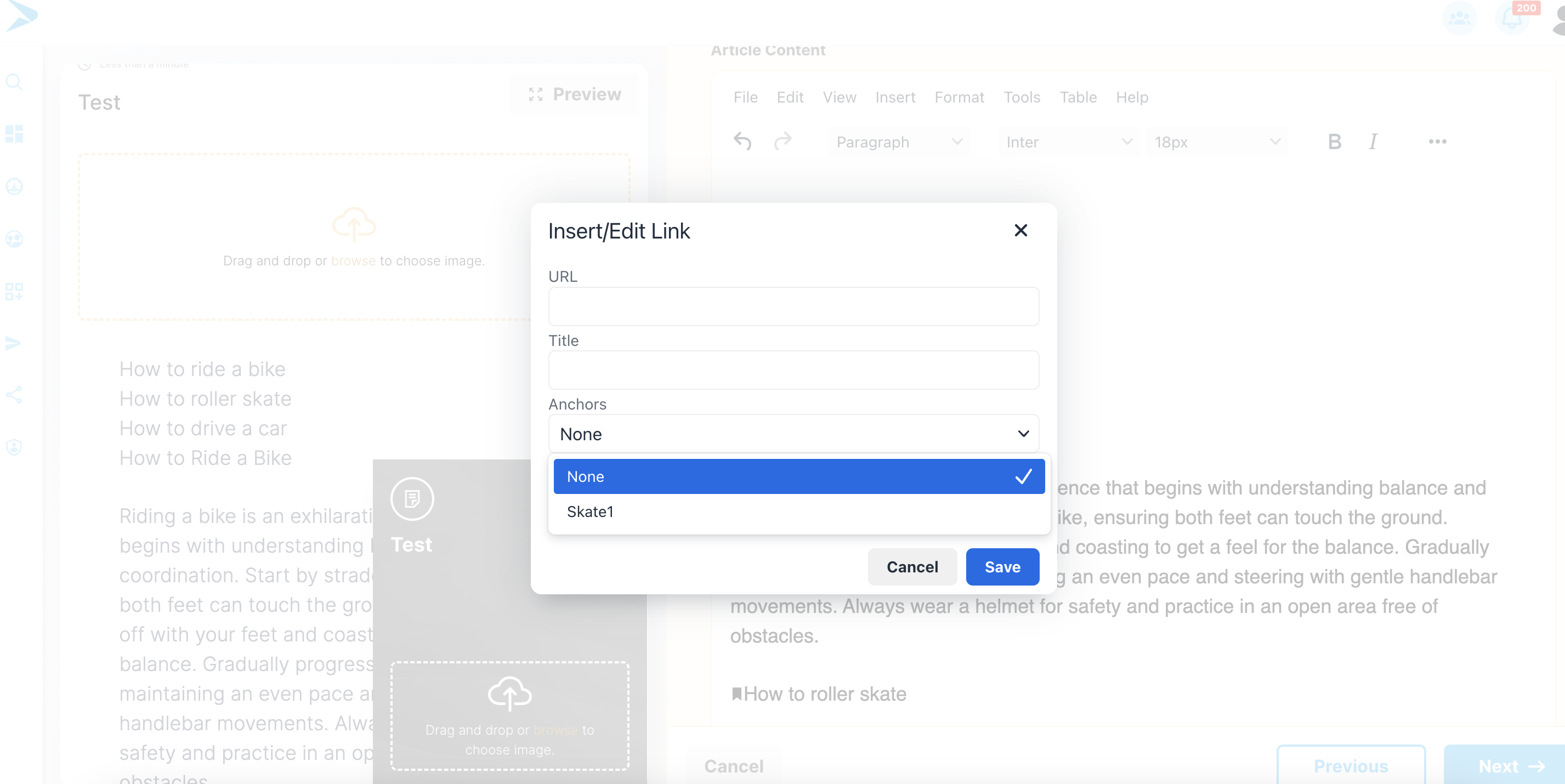Cancel the link dialog
Screen dimensions: 1565x784
(912, 567)
